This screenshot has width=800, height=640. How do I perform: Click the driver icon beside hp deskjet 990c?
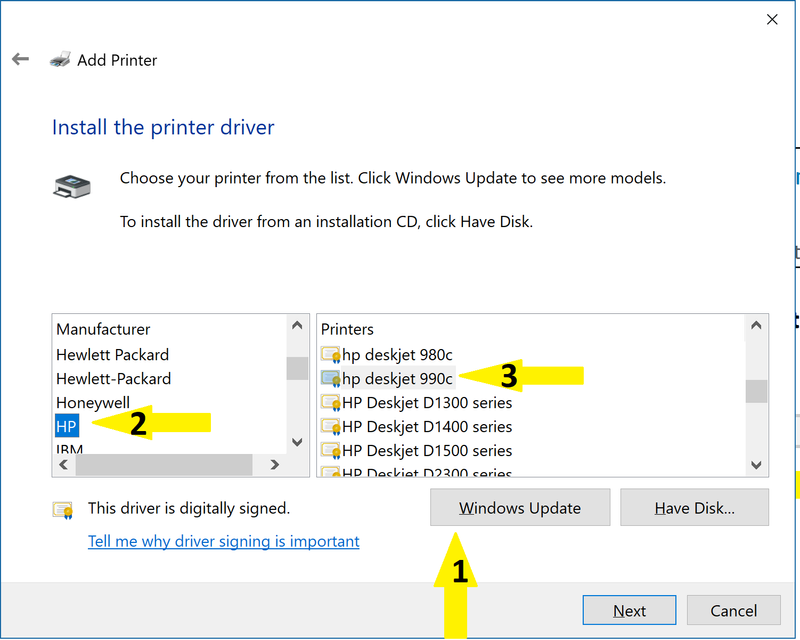coord(331,378)
